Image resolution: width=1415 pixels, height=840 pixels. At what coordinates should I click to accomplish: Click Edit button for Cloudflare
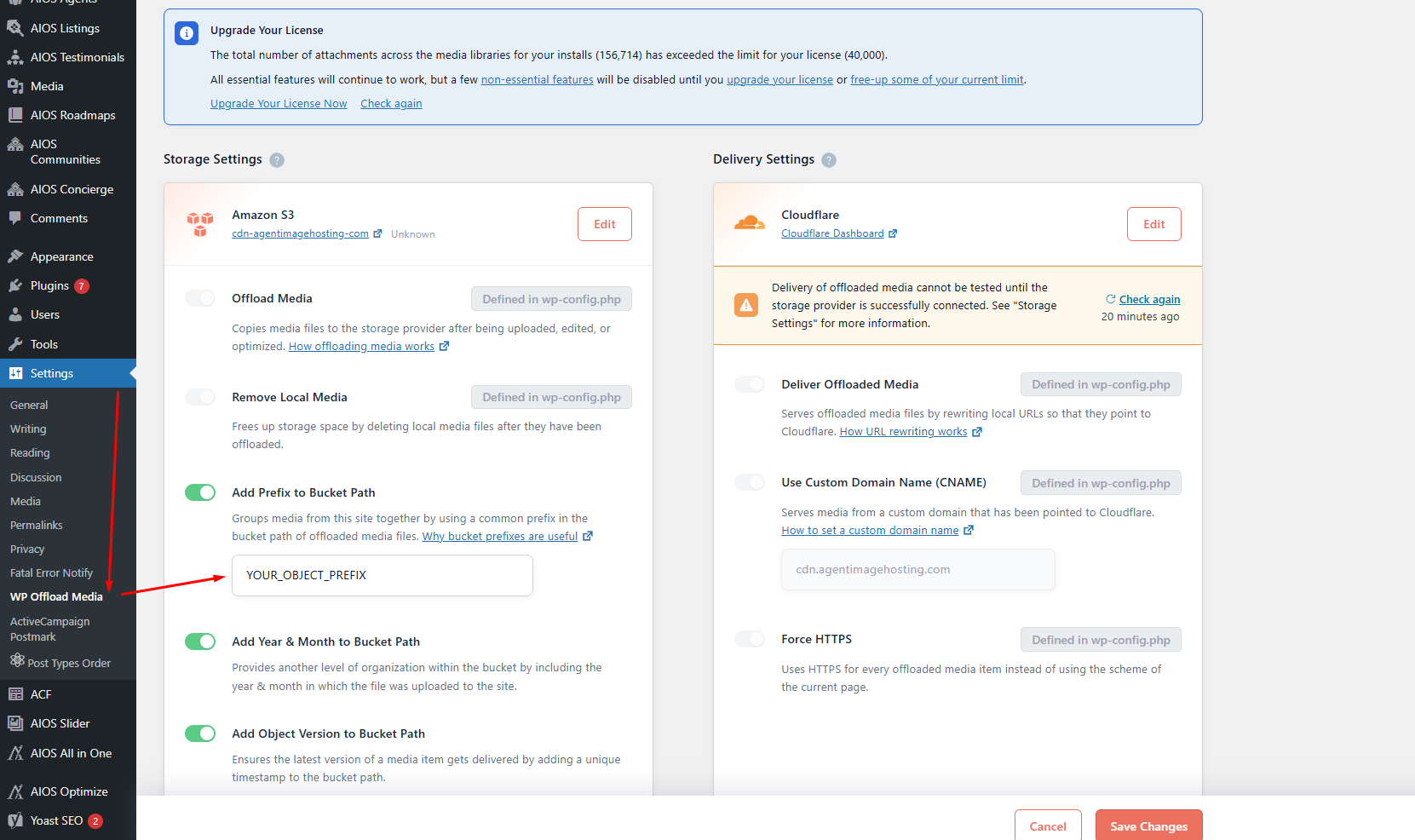point(1154,224)
